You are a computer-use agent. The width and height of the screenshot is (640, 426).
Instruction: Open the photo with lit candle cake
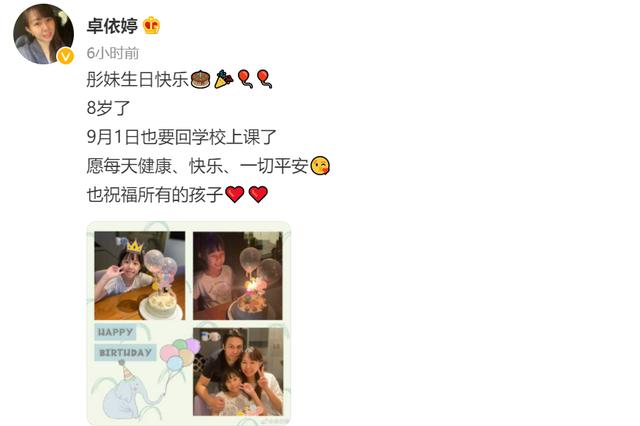coord(238,276)
